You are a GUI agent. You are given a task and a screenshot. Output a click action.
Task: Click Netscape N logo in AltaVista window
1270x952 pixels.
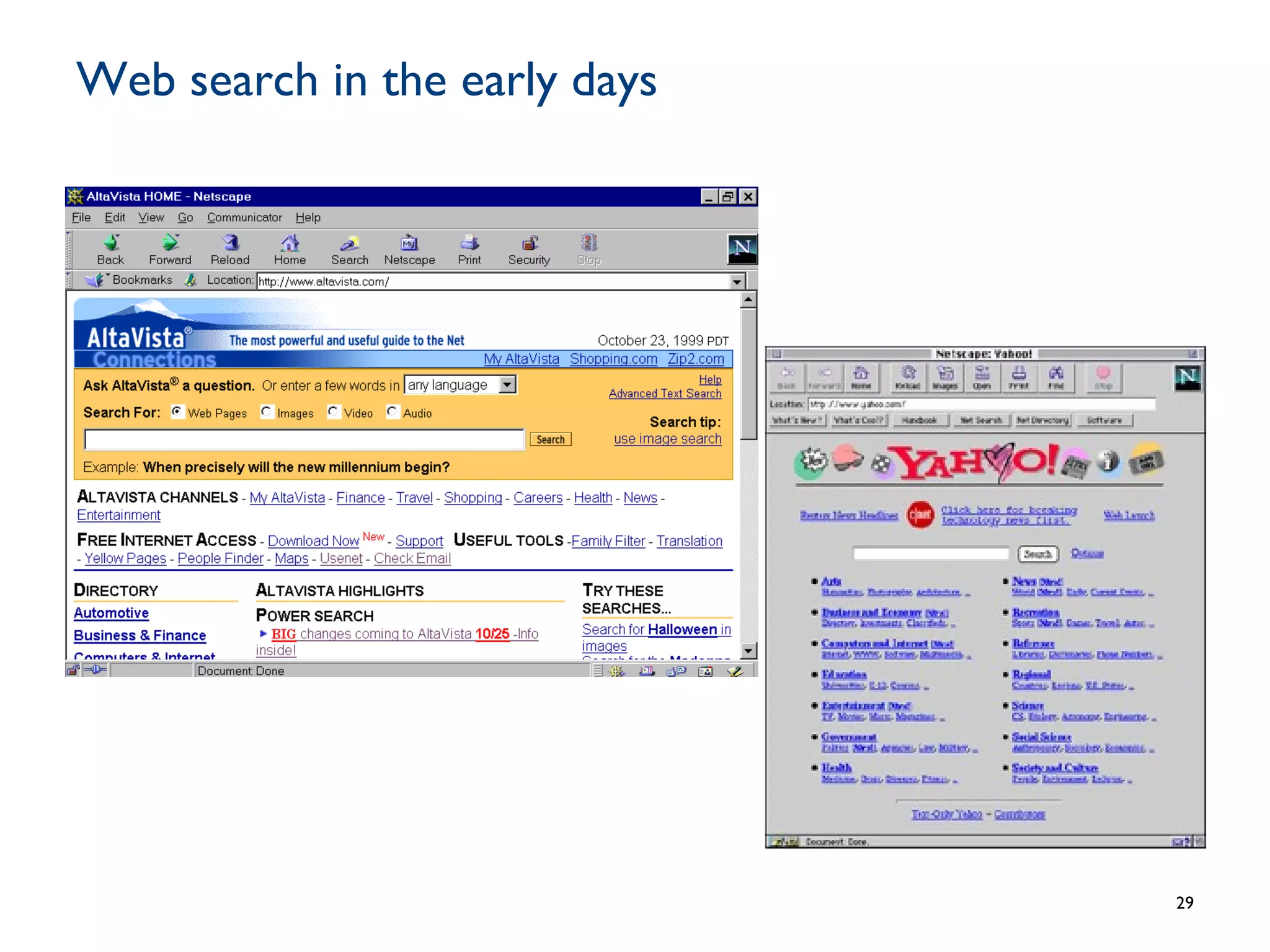(x=742, y=249)
